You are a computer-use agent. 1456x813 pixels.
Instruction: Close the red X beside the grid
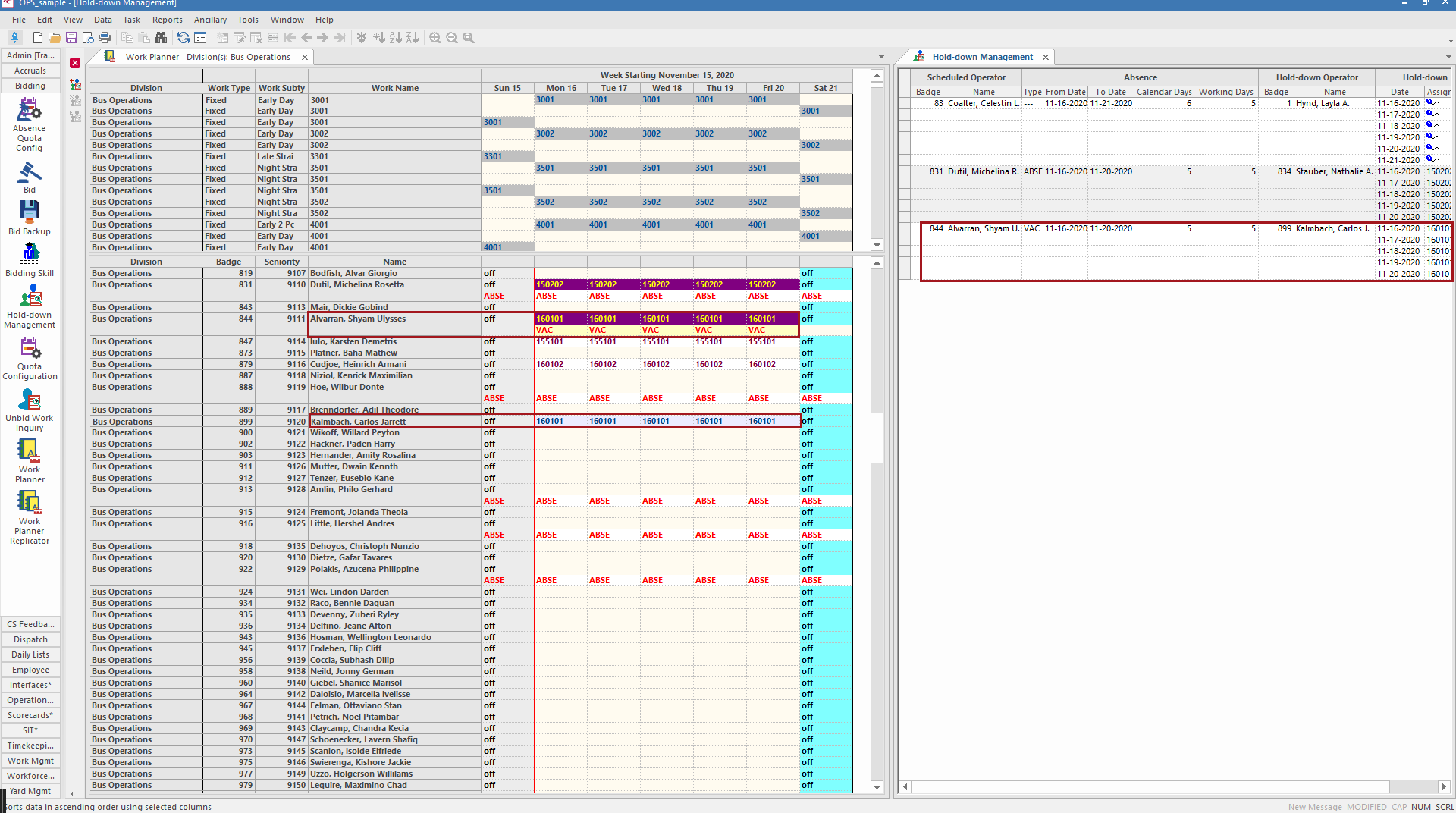click(x=74, y=63)
